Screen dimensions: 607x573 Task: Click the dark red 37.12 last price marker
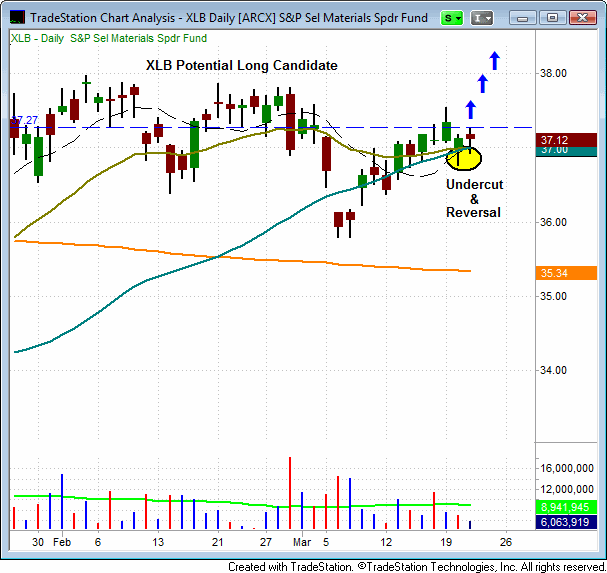point(566,140)
